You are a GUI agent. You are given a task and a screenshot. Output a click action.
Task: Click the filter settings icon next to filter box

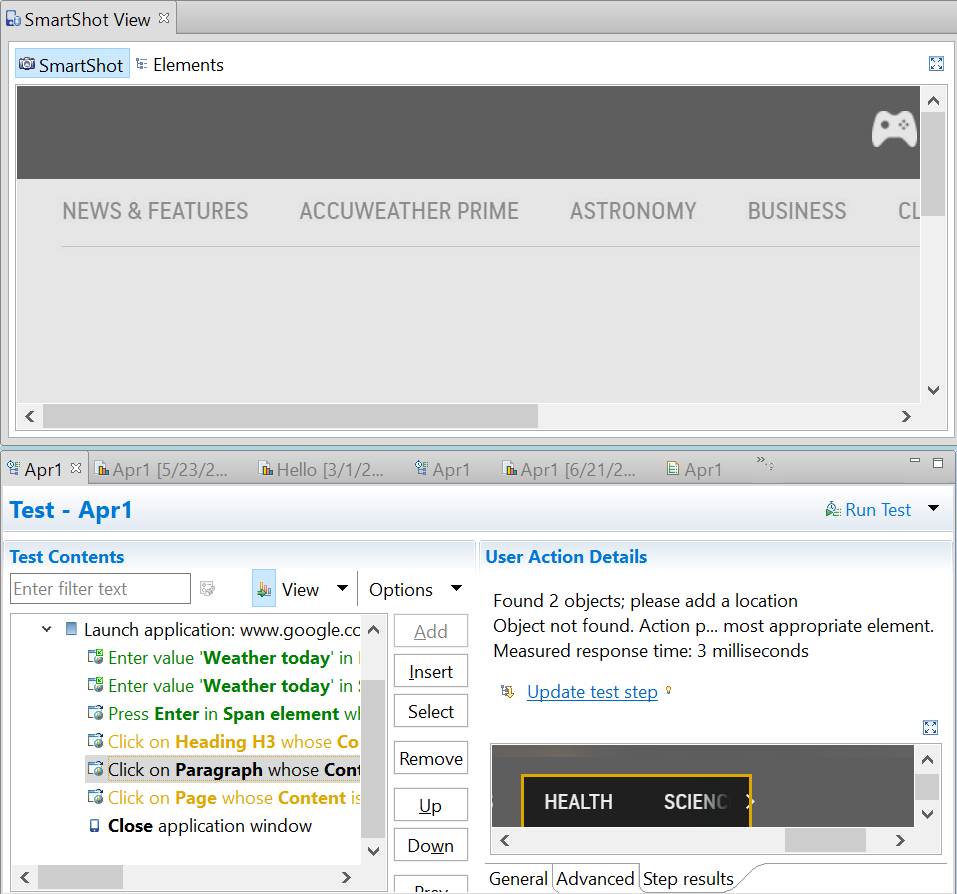coord(207,589)
